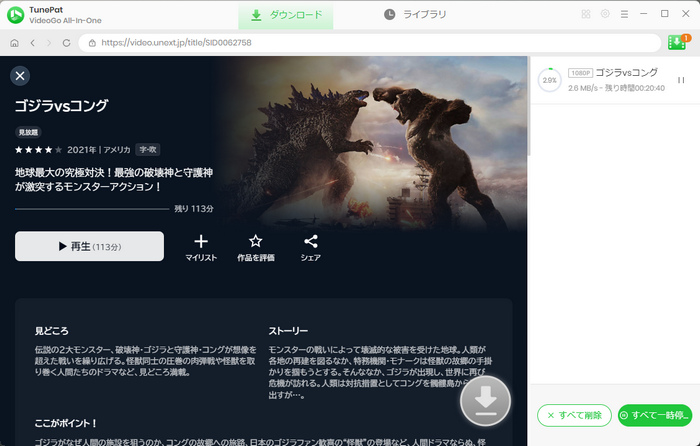The image size is (700, 446).
Task: Open settings gear in title bar
Action: pos(605,14)
